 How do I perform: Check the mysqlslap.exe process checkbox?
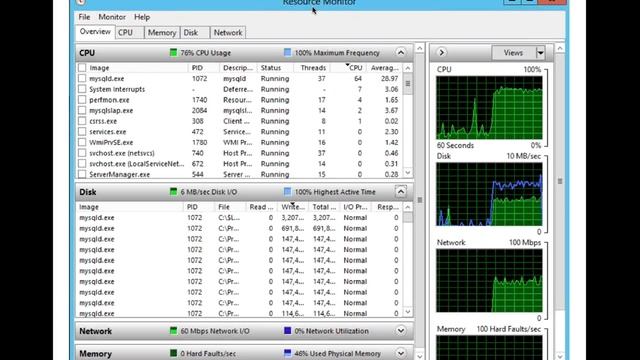point(82,110)
